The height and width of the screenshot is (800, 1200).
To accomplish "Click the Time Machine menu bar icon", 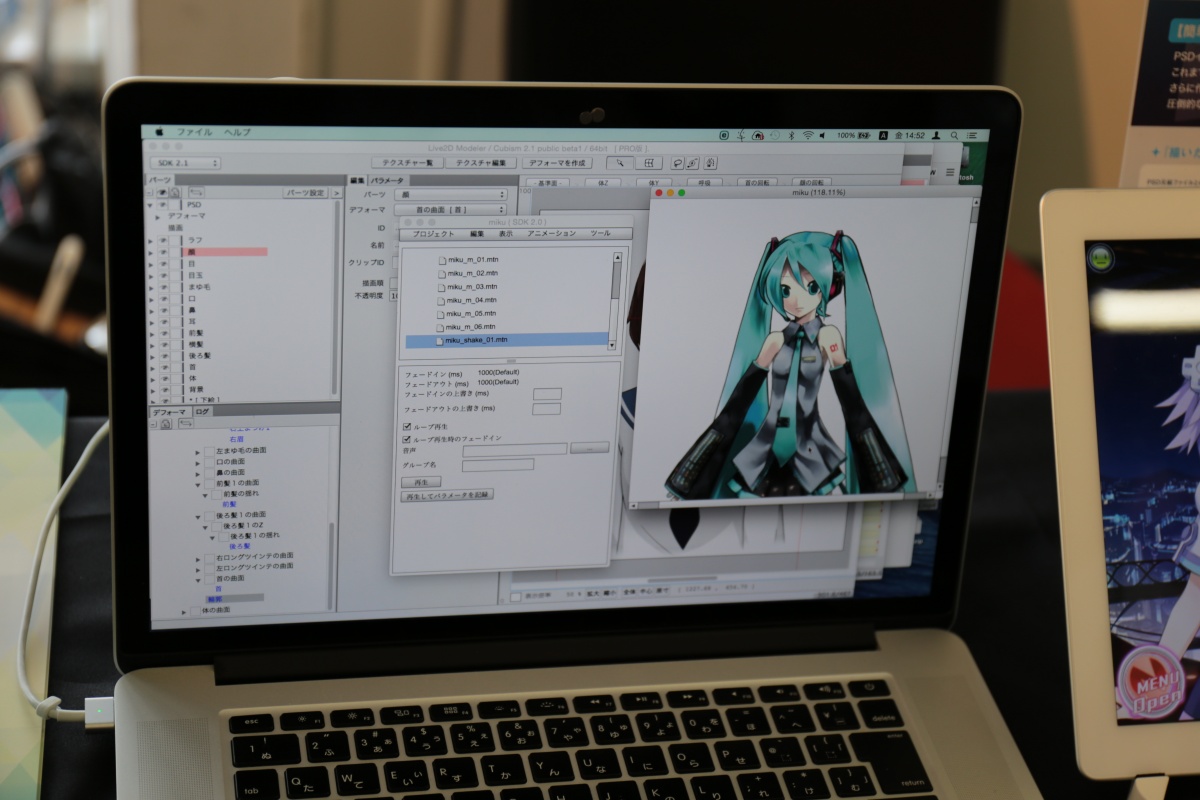I will [x=775, y=135].
